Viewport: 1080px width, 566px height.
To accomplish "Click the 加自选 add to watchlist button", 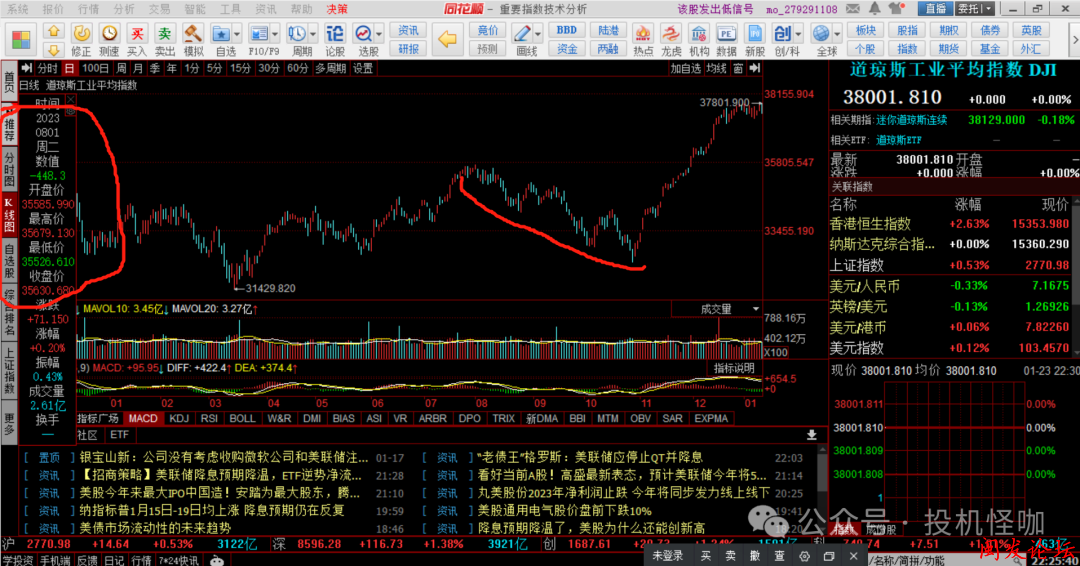I will pyautogui.click(x=685, y=68).
